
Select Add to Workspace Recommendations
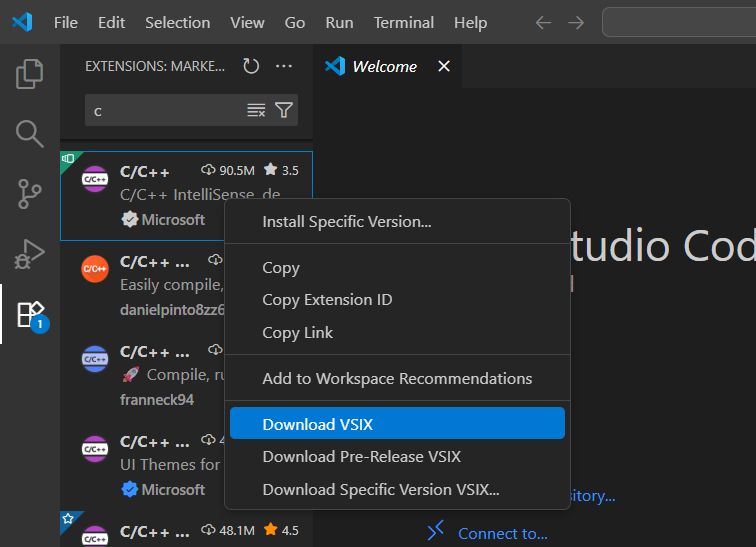(x=397, y=378)
